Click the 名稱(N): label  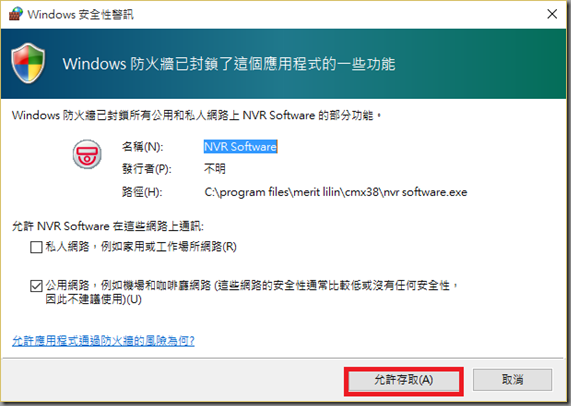coord(142,147)
